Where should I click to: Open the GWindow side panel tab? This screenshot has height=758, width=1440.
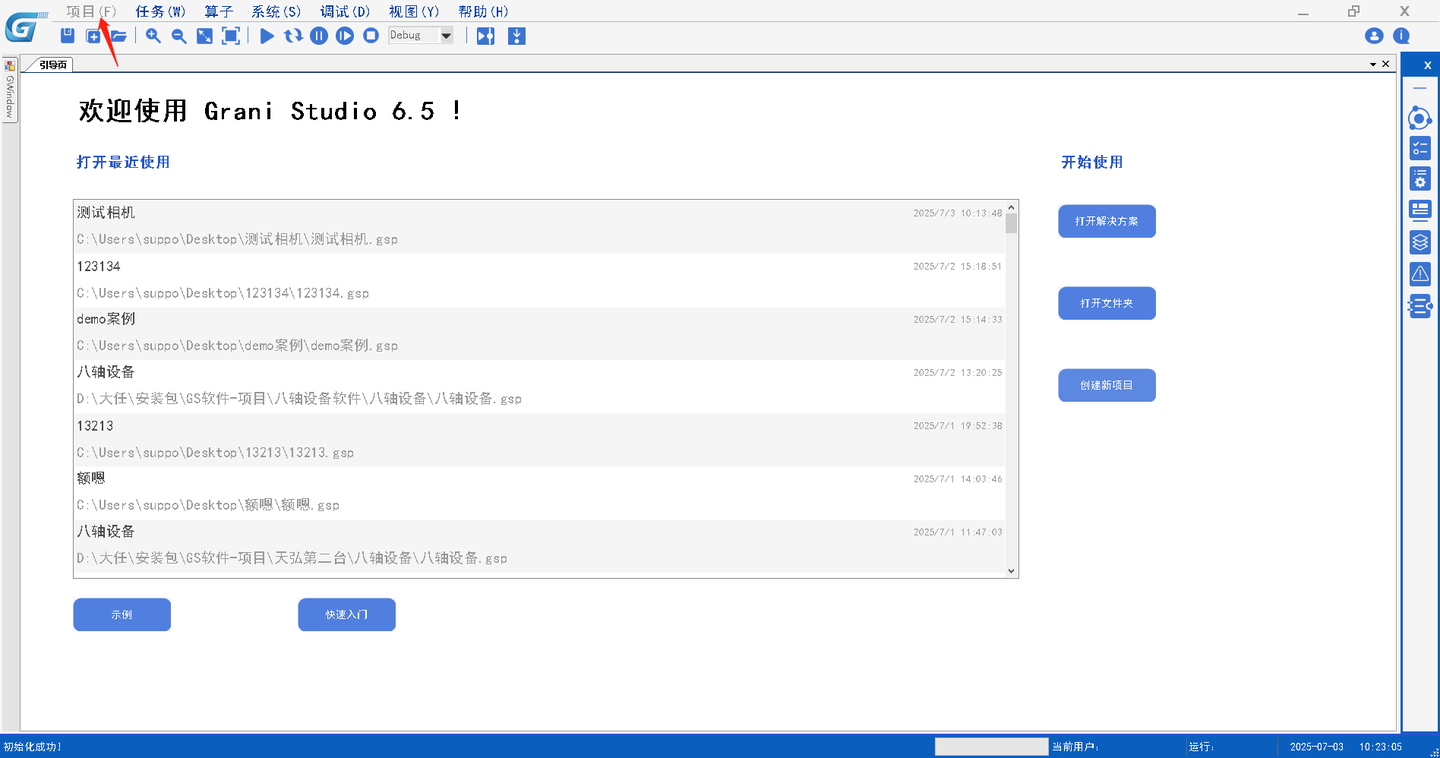10,97
